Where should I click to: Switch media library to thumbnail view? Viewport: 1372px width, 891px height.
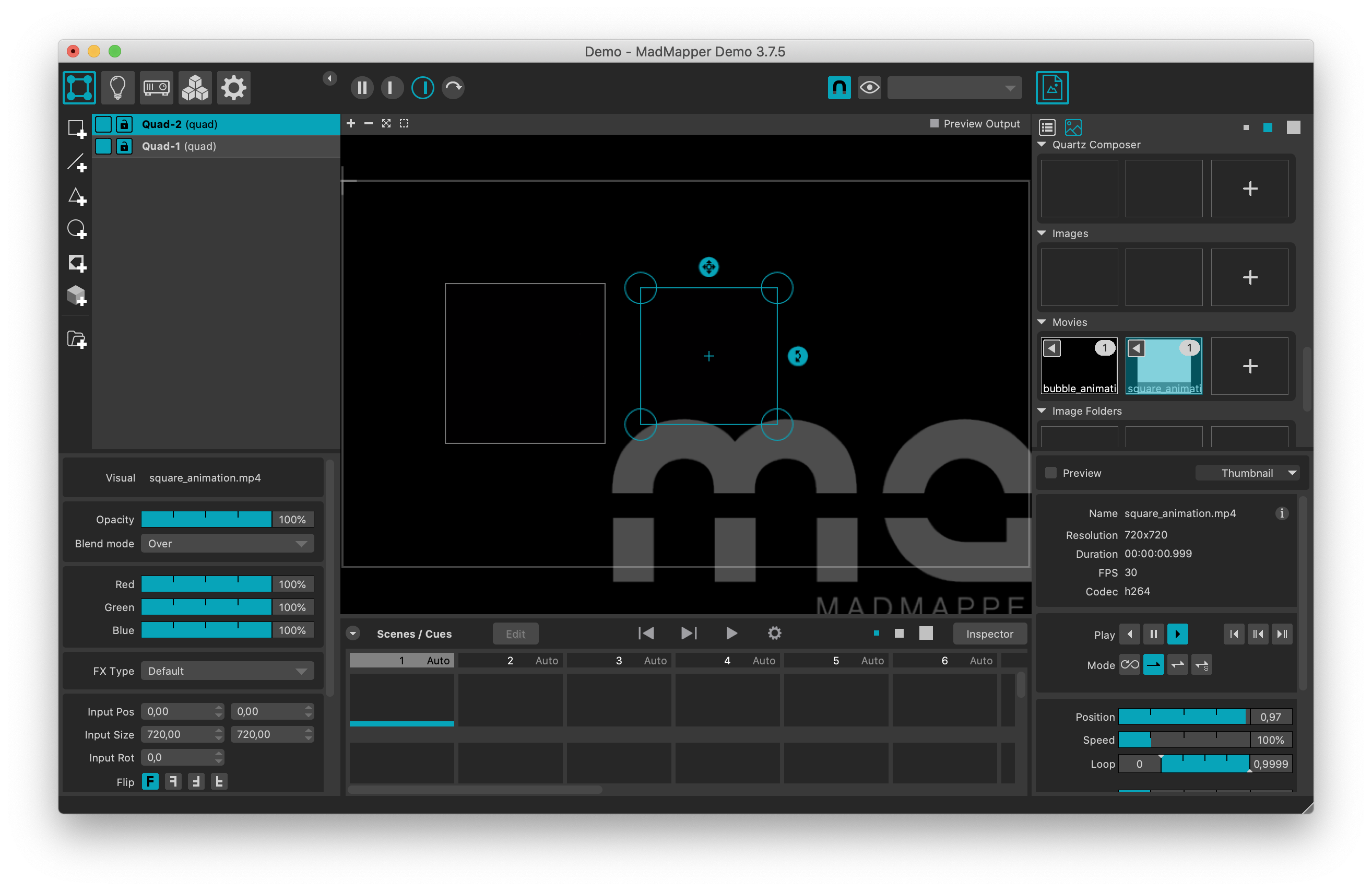pos(1073,127)
